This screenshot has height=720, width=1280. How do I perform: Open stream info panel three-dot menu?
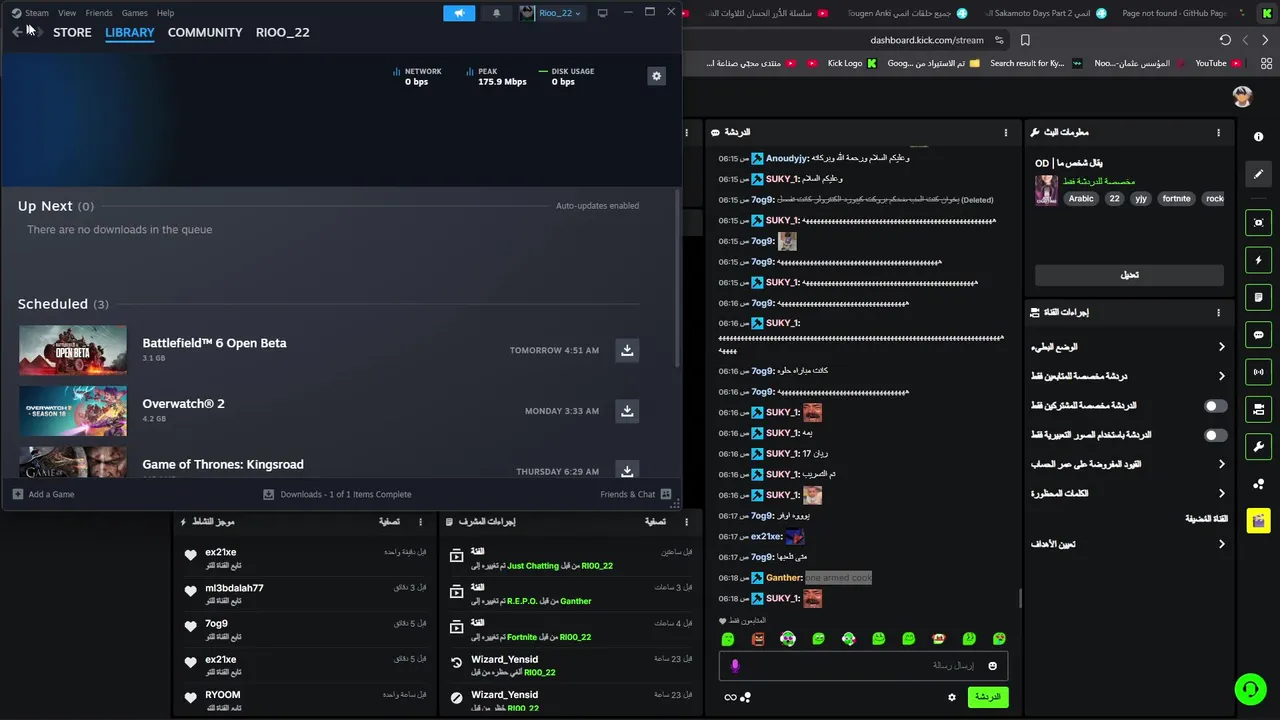click(x=1218, y=132)
